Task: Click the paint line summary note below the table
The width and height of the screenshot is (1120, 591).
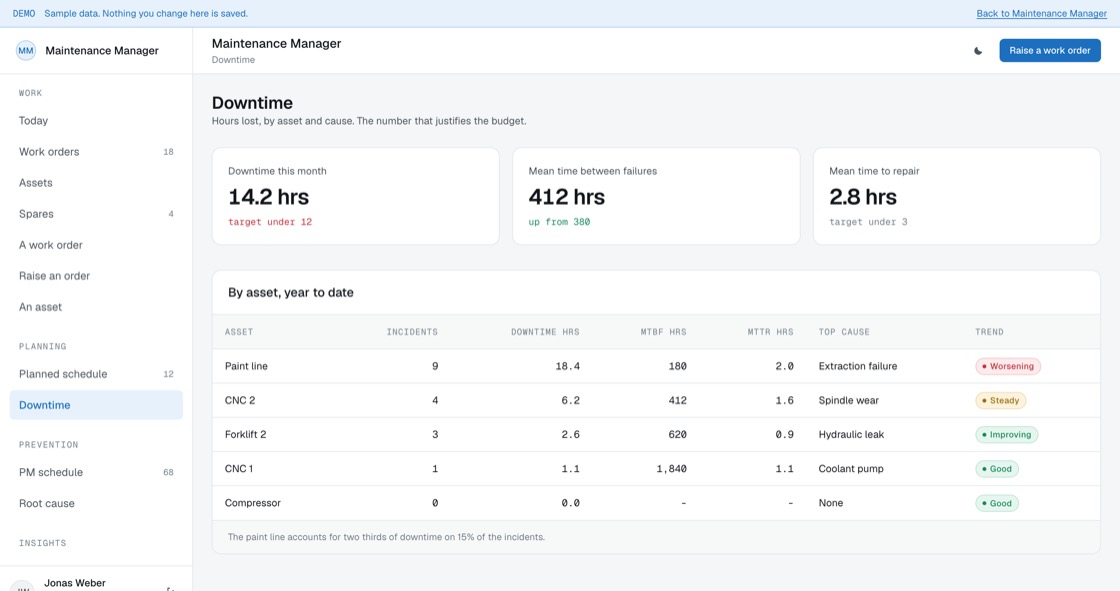Action: click(x=386, y=537)
